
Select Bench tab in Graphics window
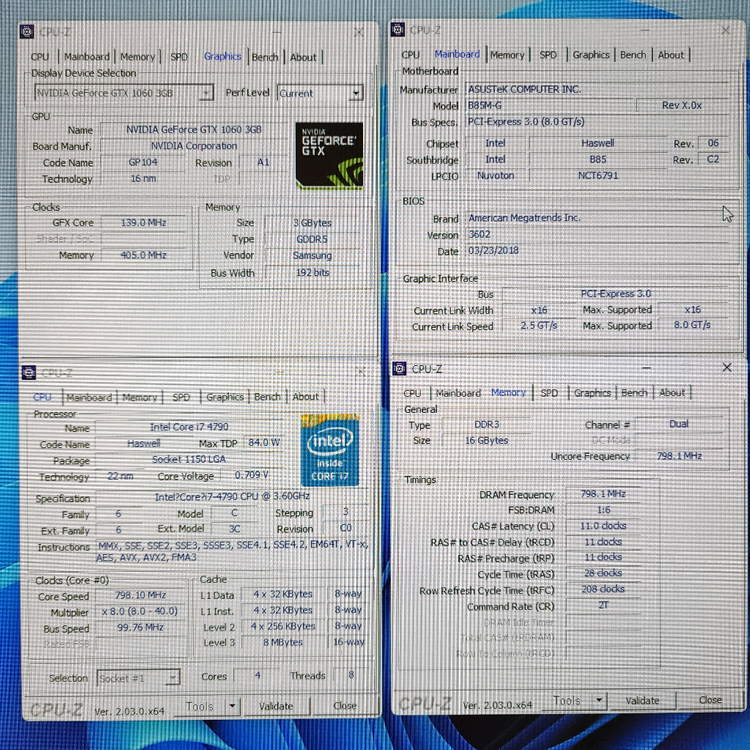click(265, 57)
